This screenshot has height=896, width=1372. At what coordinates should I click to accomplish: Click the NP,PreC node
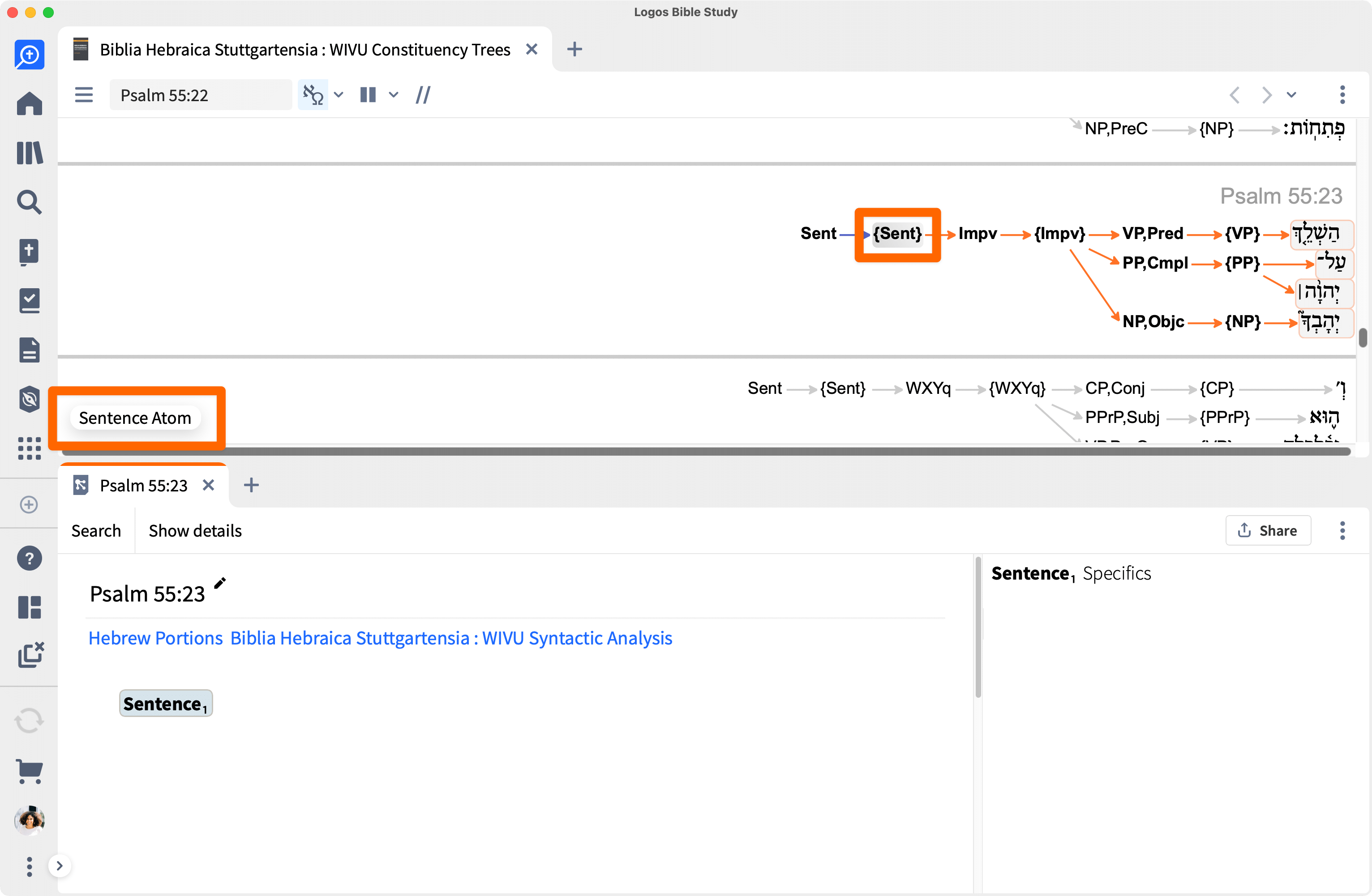[x=1116, y=128]
